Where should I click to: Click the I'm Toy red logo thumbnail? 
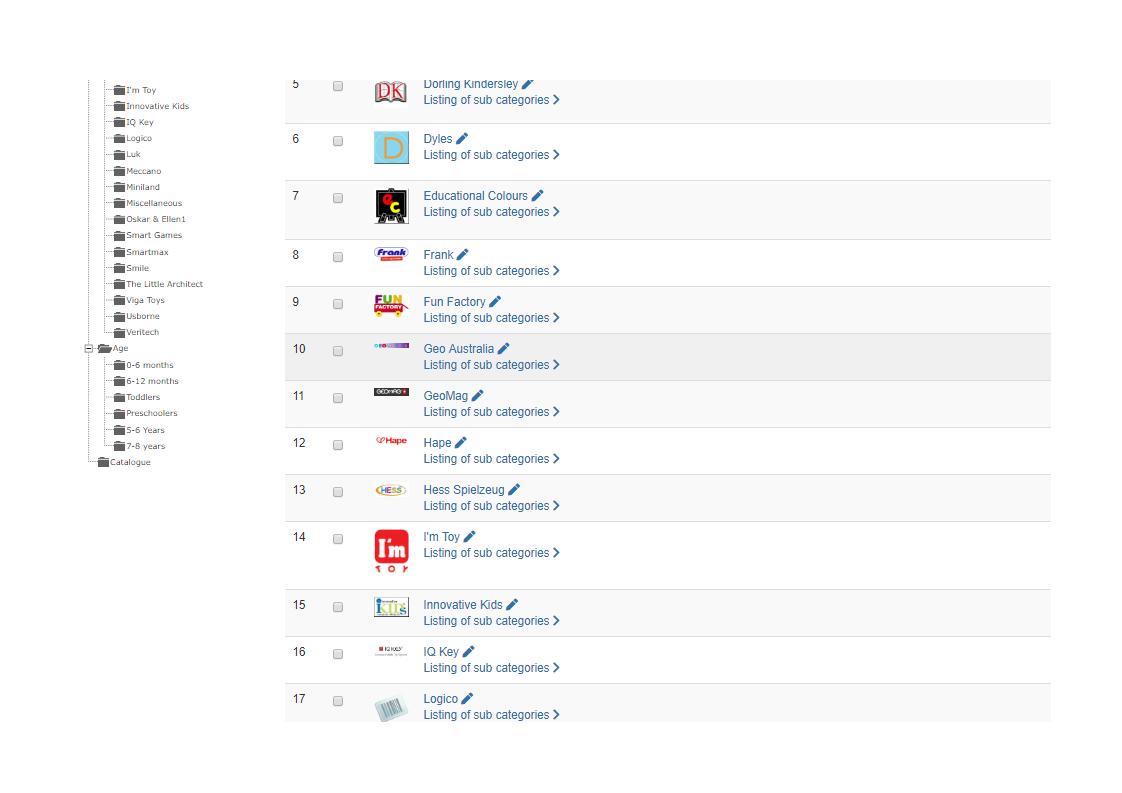point(391,551)
